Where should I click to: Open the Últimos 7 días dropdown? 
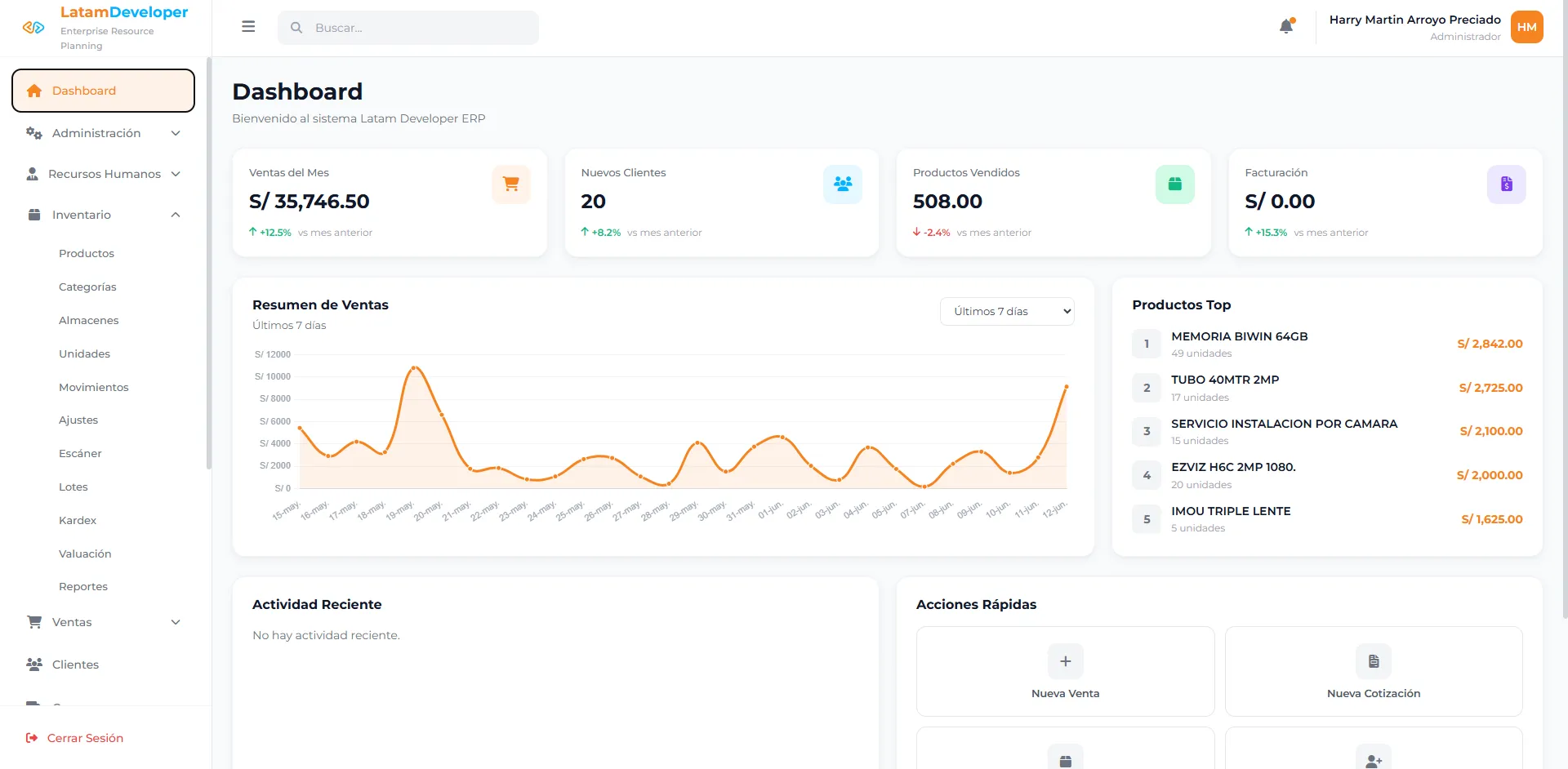point(1007,311)
